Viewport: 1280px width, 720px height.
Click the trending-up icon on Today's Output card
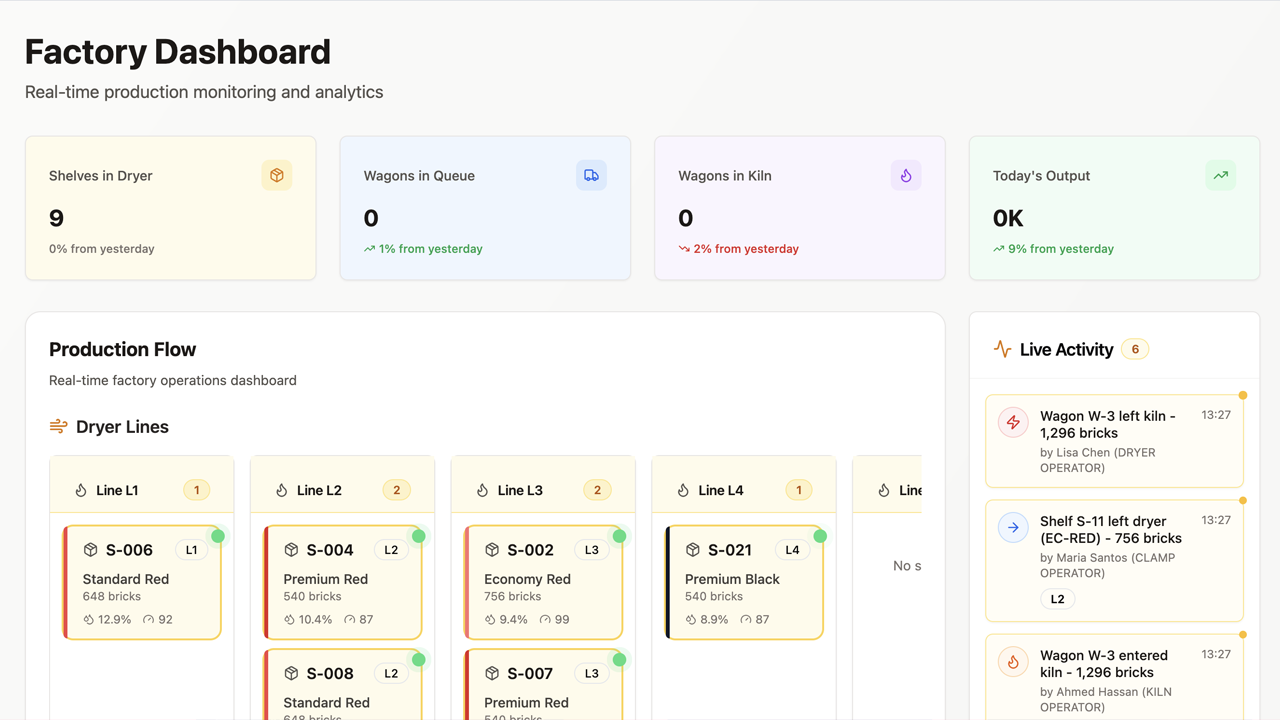1220,175
